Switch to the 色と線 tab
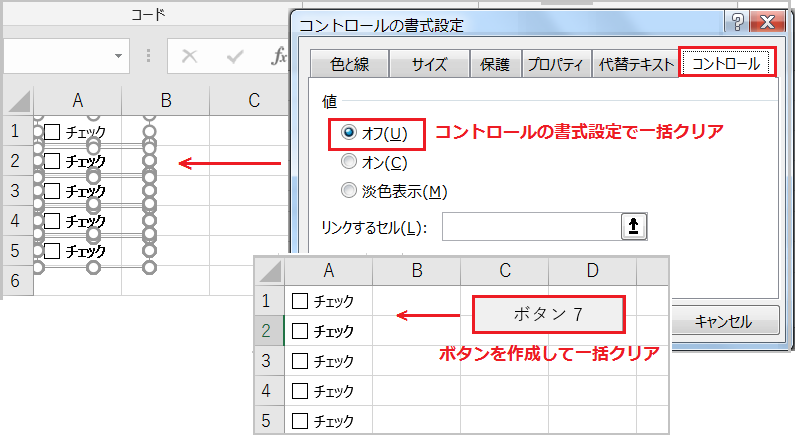796x436 pixels. [x=349, y=65]
